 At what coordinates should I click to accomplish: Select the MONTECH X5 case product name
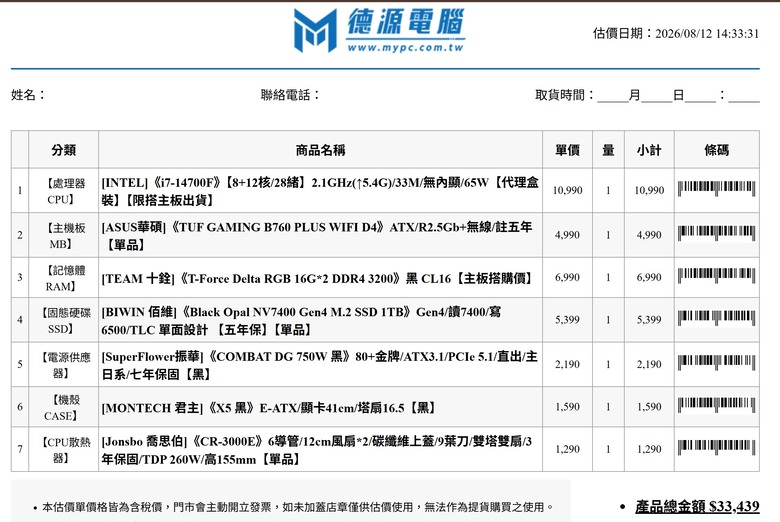pyautogui.click(x=269, y=408)
